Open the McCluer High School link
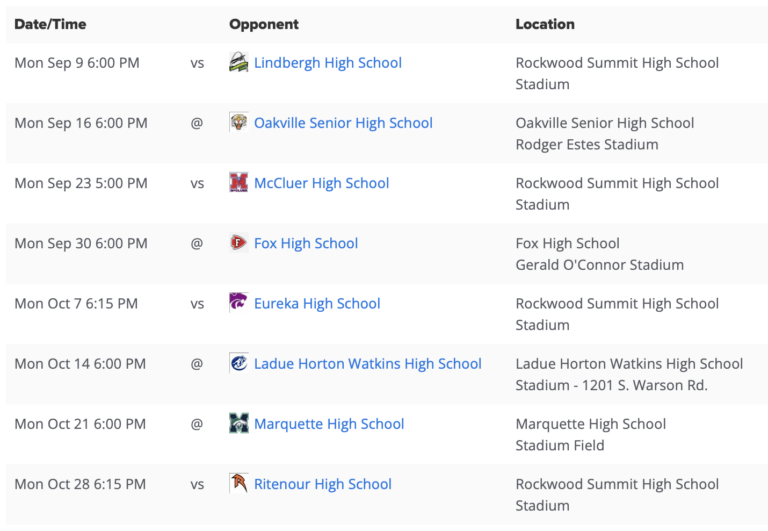 (321, 183)
